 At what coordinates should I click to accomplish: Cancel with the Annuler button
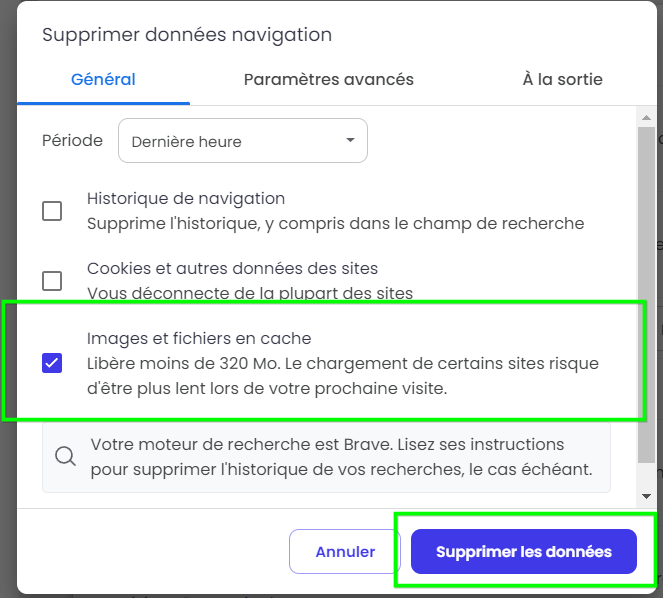point(345,551)
